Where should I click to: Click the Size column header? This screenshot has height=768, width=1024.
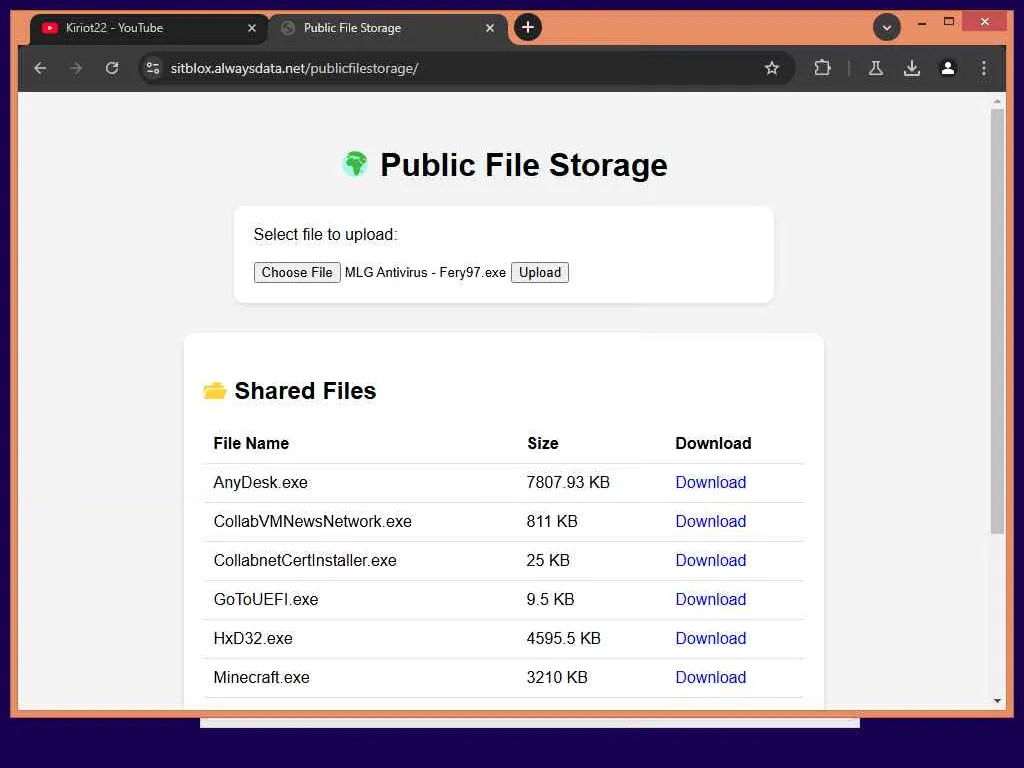click(543, 443)
